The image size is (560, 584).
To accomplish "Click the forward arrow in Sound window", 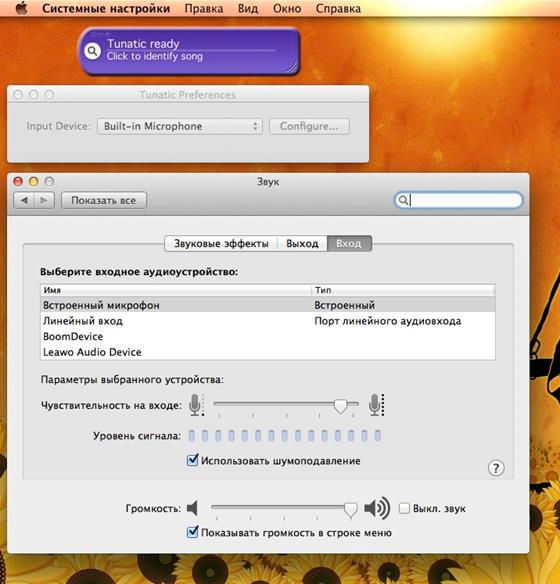I will pyautogui.click(x=44, y=200).
